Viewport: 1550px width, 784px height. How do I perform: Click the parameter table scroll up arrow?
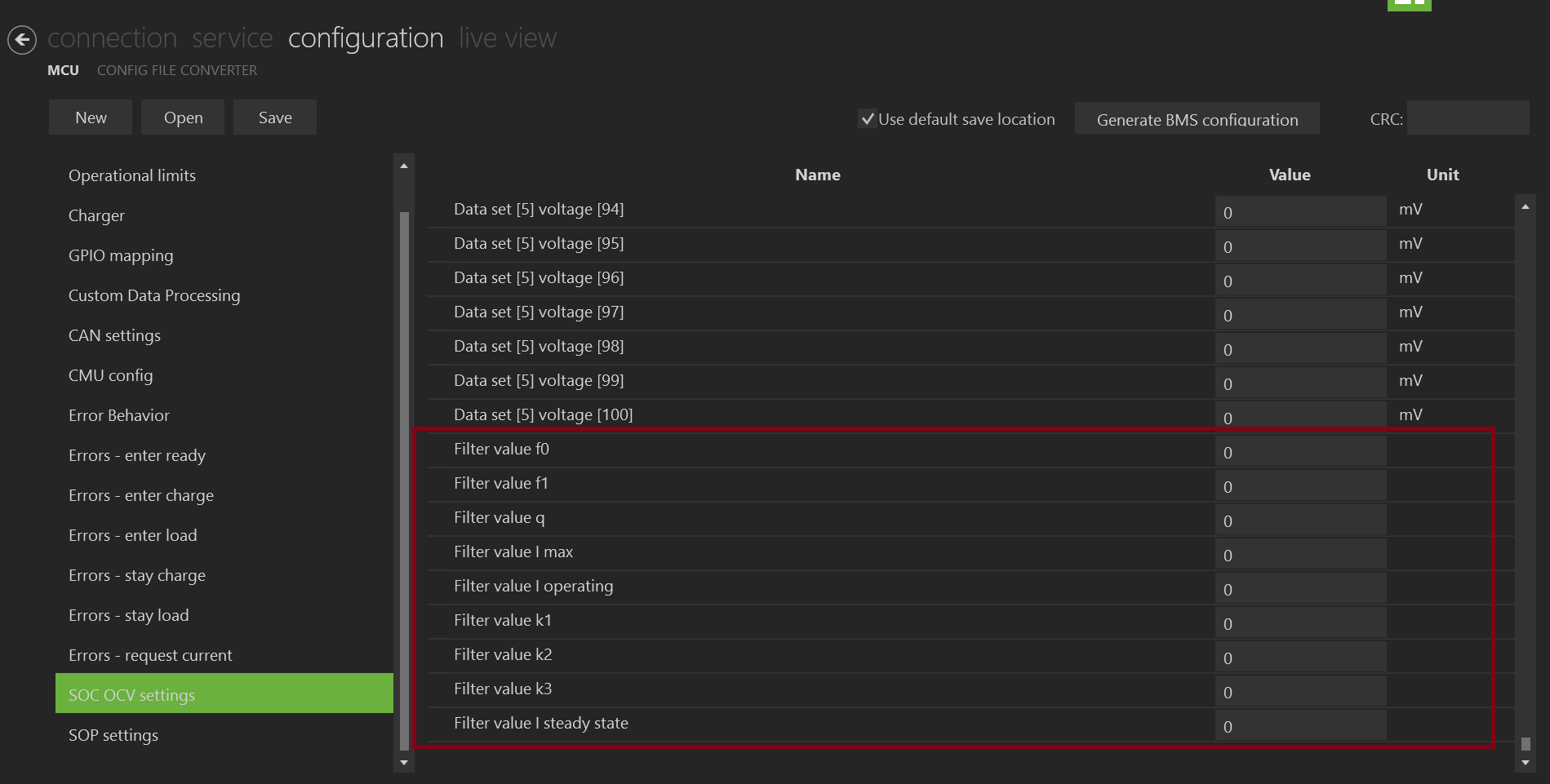tap(1525, 207)
